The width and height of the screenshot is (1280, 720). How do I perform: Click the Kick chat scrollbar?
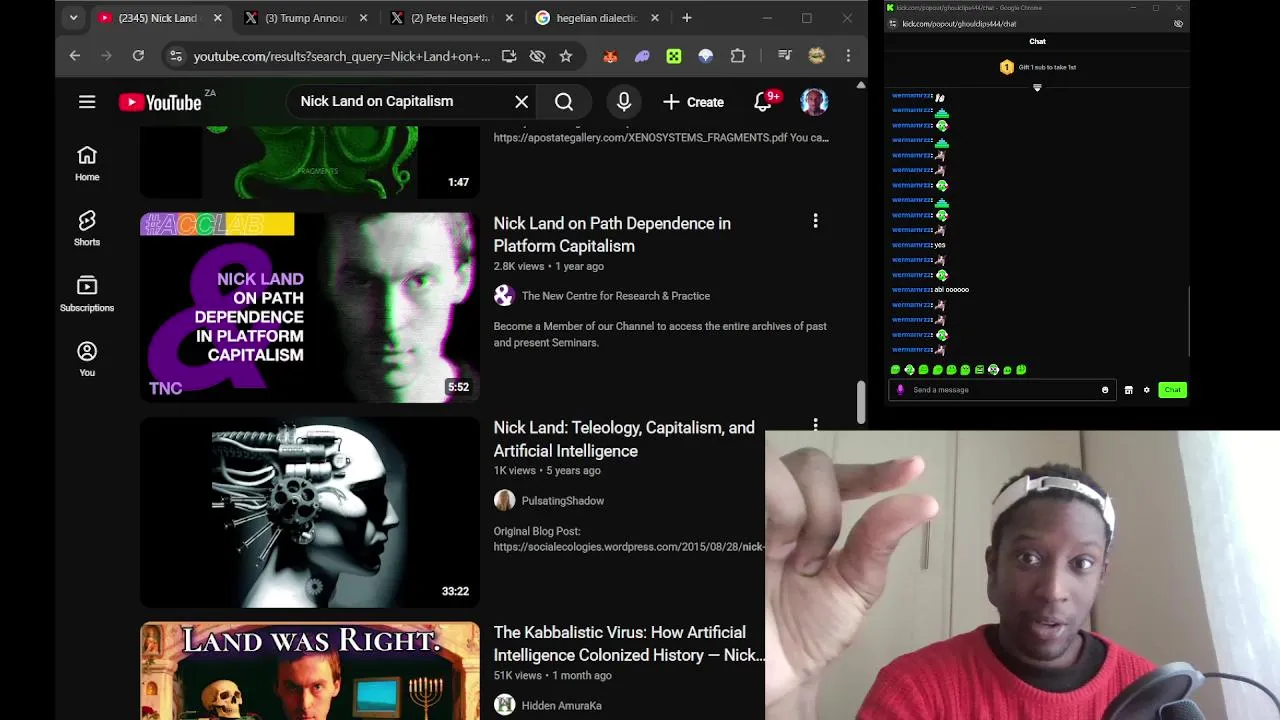[x=1188, y=320]
